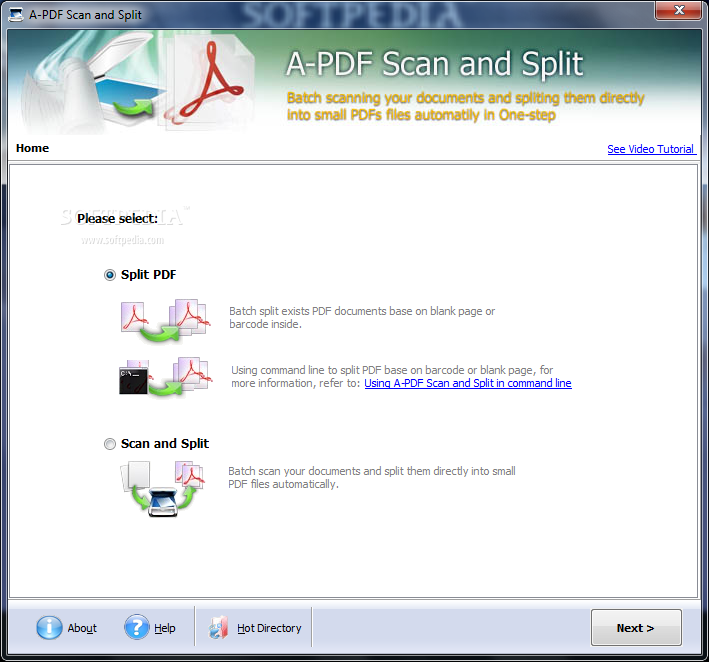Open the Hot Directory label
Image resolution: width=709 pixels, height=662 pixels.
[269, 628]
